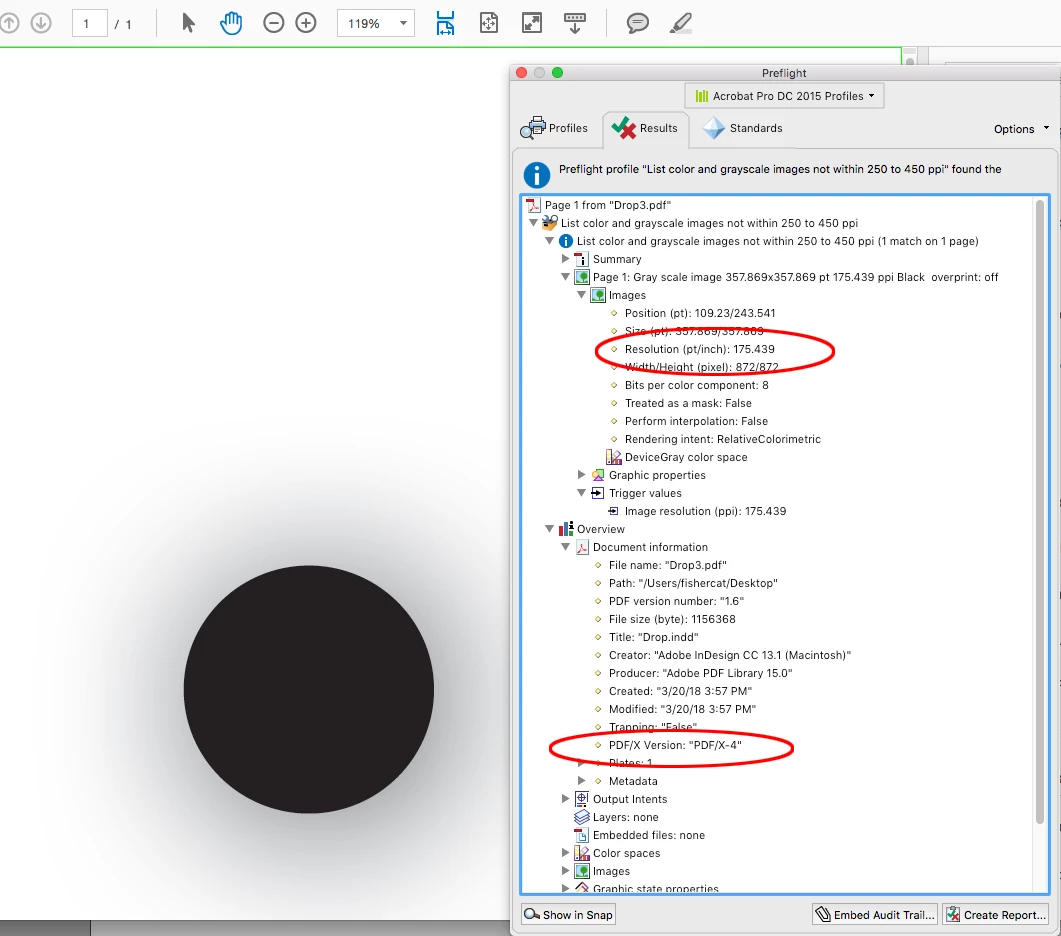Image resolution: width=1061 pixels, height=936 pixels.
Task: Select File name: "Drop3.pdf" row
Action: [667, 565]
